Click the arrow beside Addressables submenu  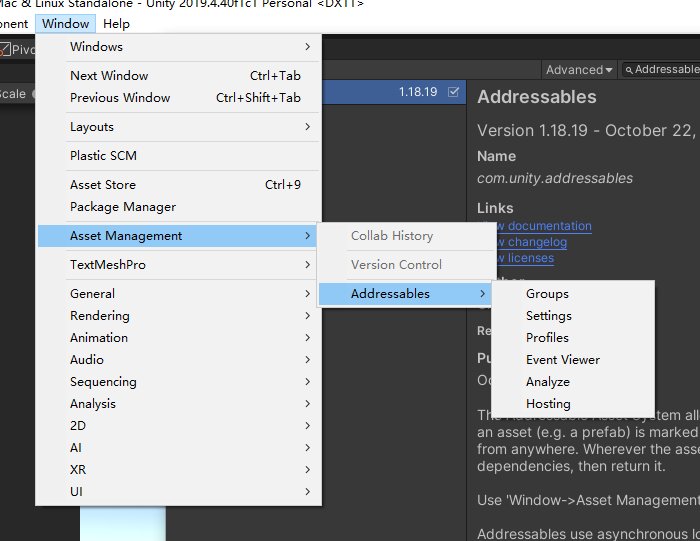coord(483,294)
